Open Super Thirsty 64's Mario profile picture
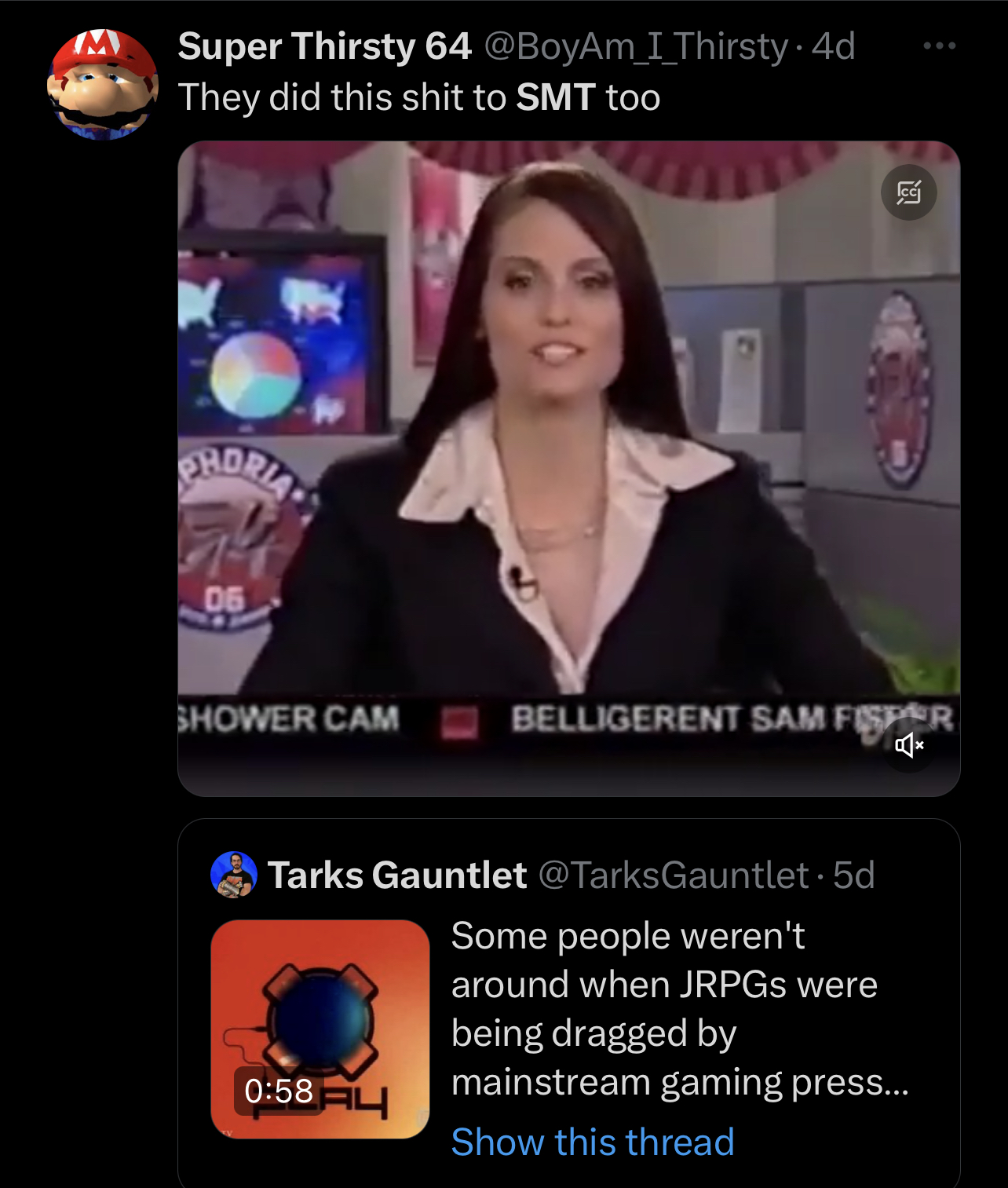Viewport: 1008px width, 1188px height. coord(103,84)
